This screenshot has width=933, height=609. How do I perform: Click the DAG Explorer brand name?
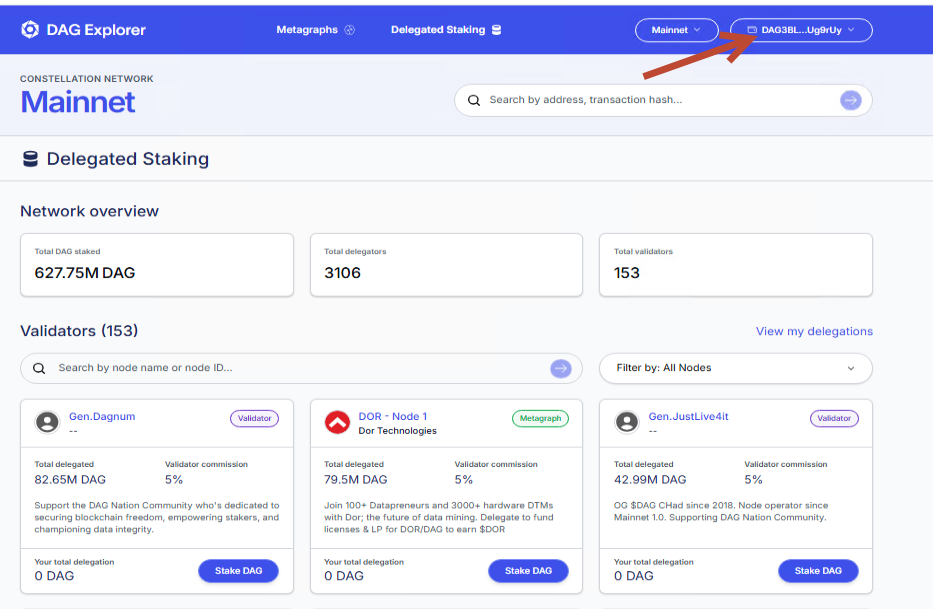(96, 30)
